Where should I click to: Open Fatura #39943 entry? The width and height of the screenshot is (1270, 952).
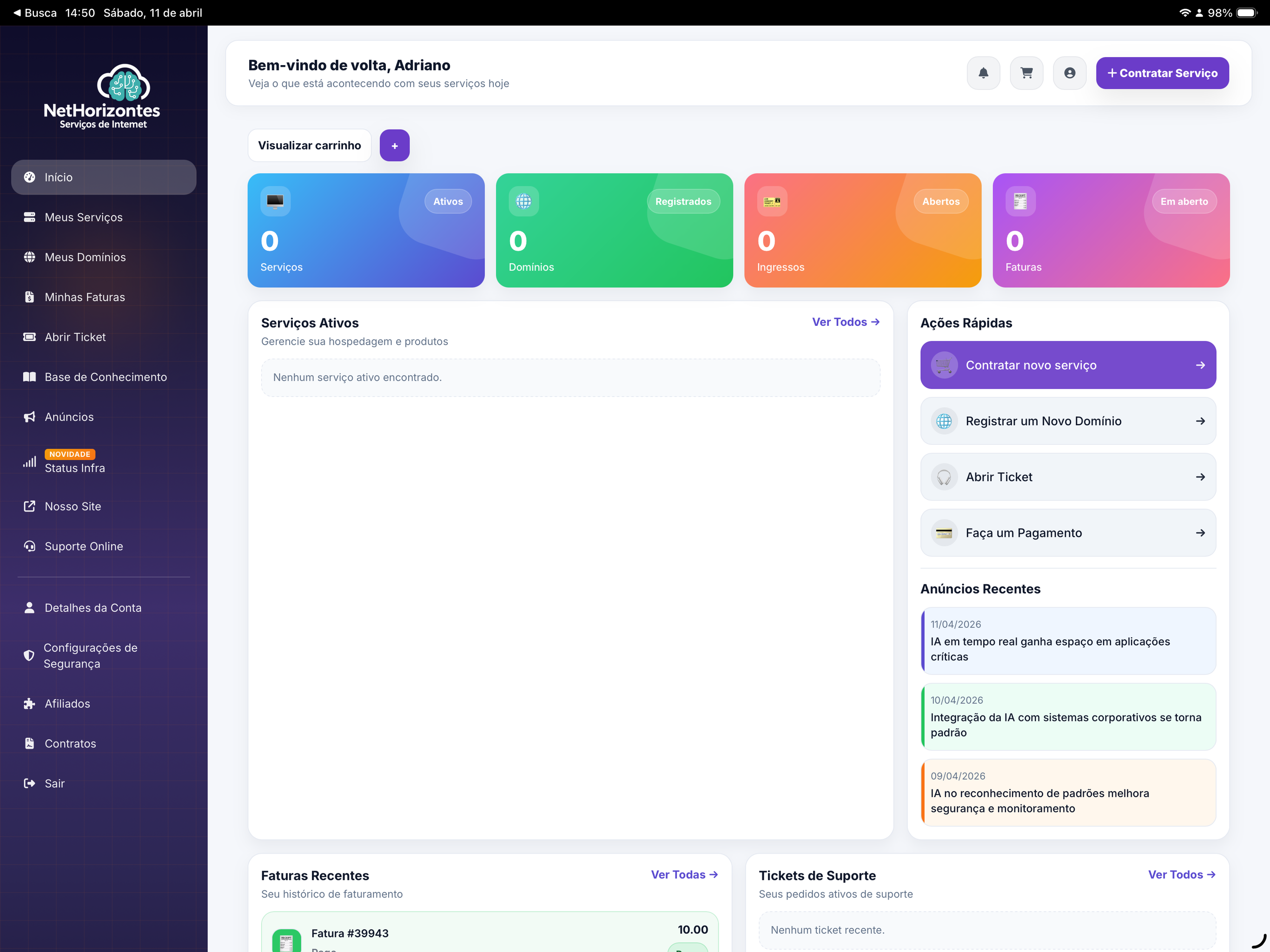click(490, 932)
